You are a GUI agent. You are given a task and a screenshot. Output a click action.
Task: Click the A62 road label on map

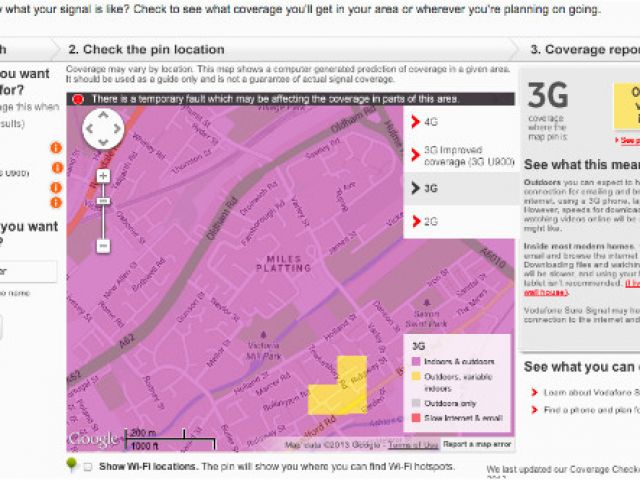[x=127, y=340]
